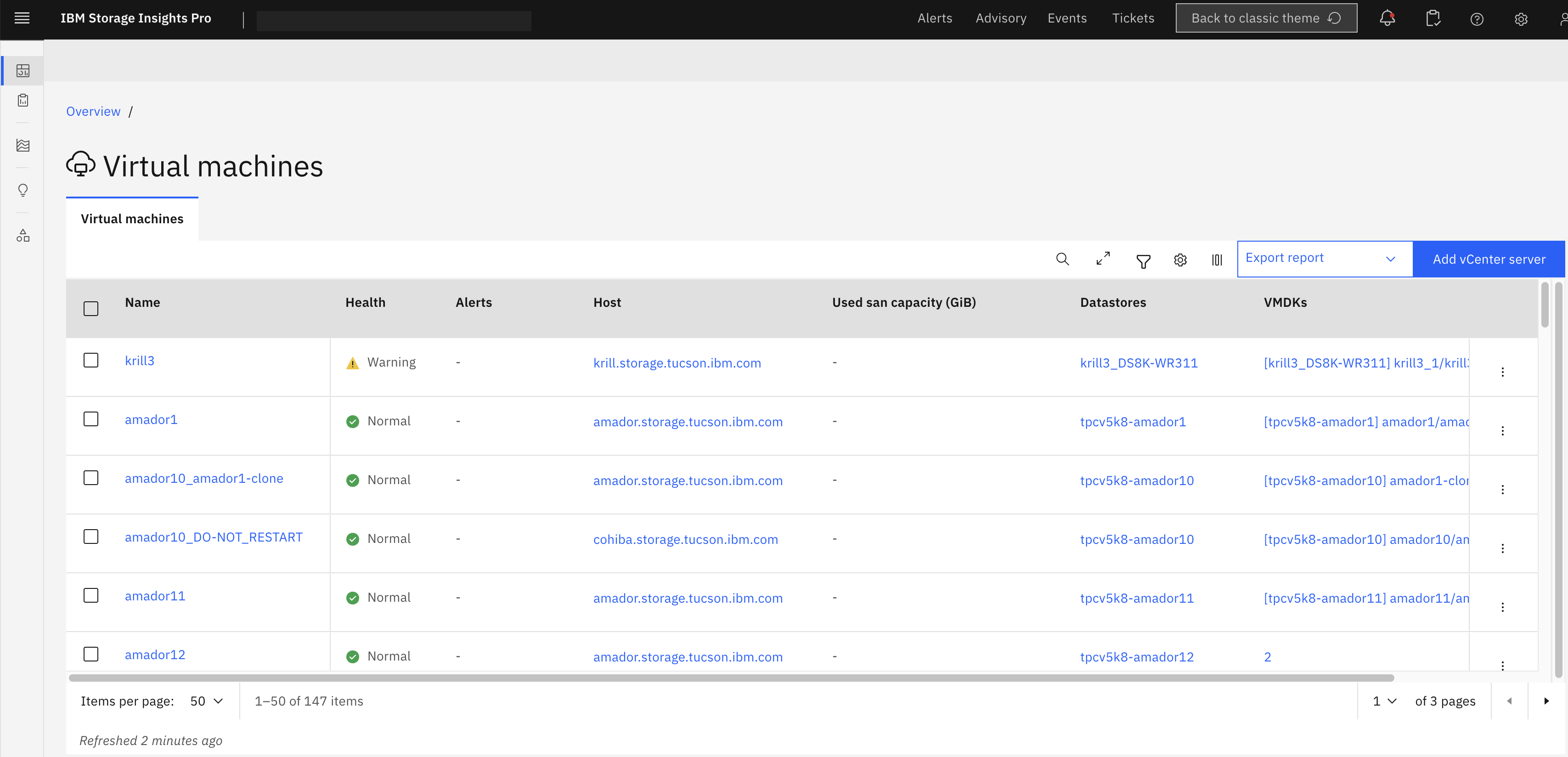The width and height of the screenshot is (1568, 757).
Task: Open overflow menu for amador10_DO-NOT_RESTART row
Action: tap(1502, 548)
